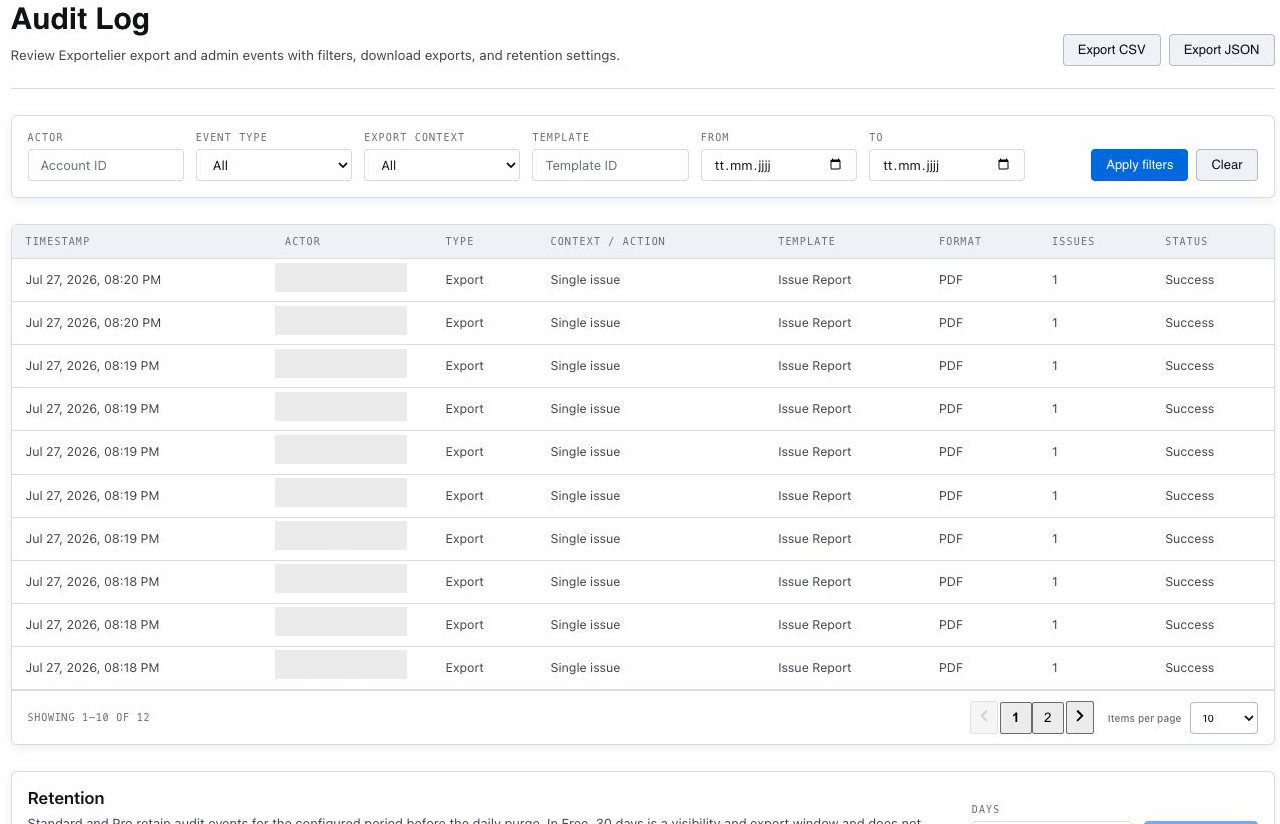Click the Export JSON button

(x=1221, y=50)
